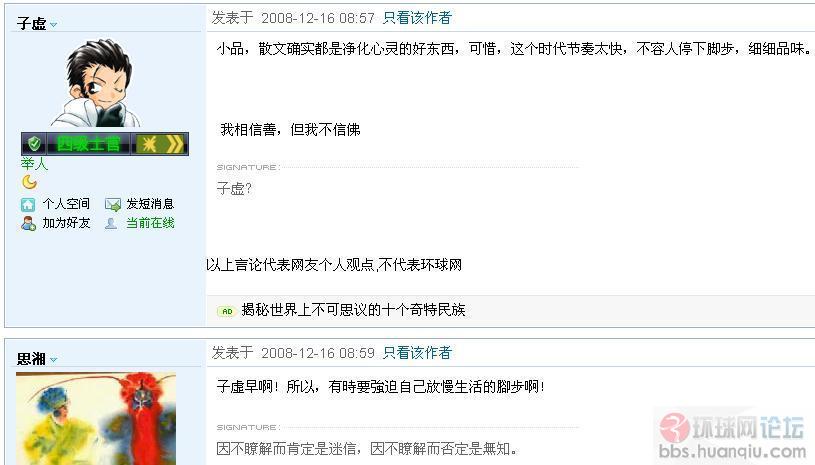This screenshot has height=465, width=815.
Task: Click the green AD tag icon
Action: coord(227,311)
